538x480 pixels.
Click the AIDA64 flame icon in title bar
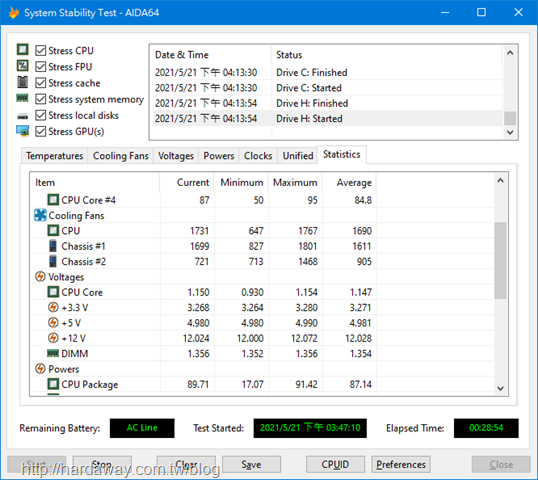pyautogui.click(x=14, y=13)
